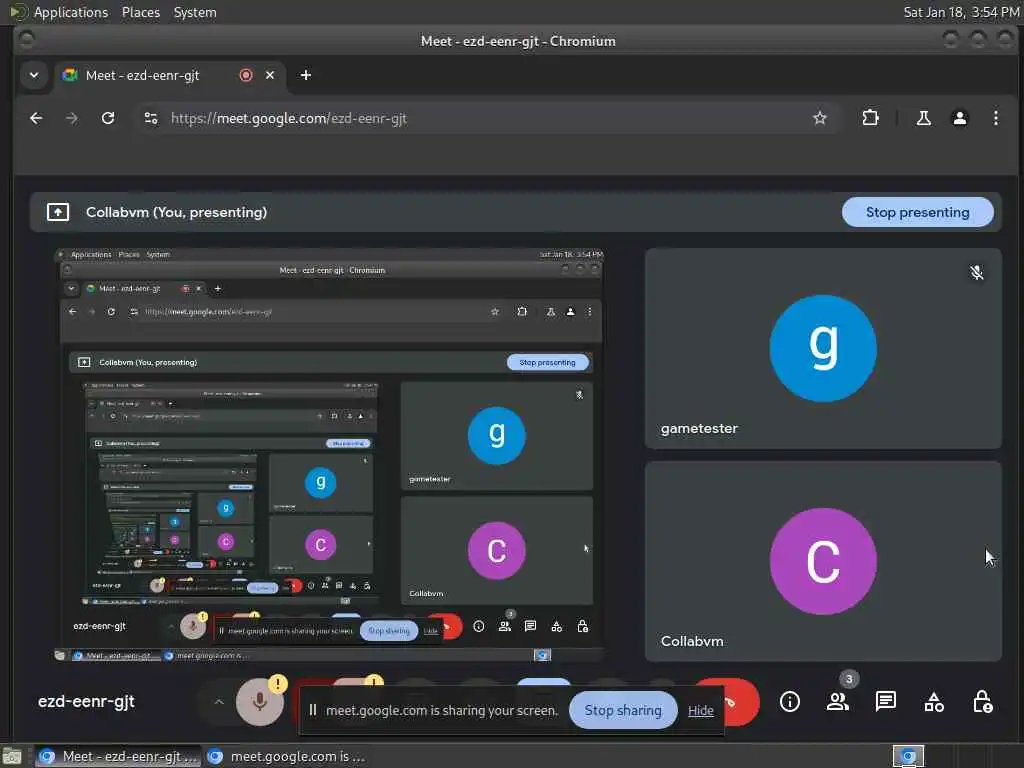Image resolution: width=1024 pixels, height=768 pixels.
Task: Click the shared screen presentation preview
Action: 329,455
